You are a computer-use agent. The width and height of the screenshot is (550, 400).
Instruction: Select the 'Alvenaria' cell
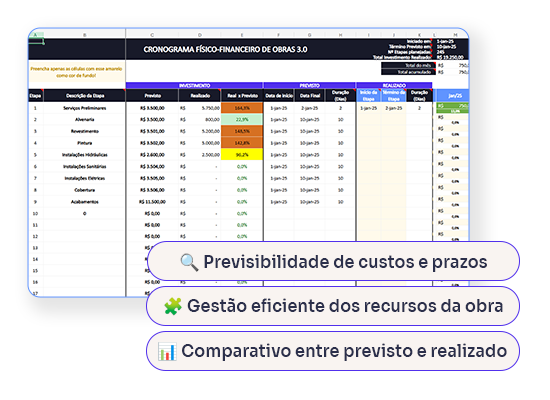tap(85, 120)
